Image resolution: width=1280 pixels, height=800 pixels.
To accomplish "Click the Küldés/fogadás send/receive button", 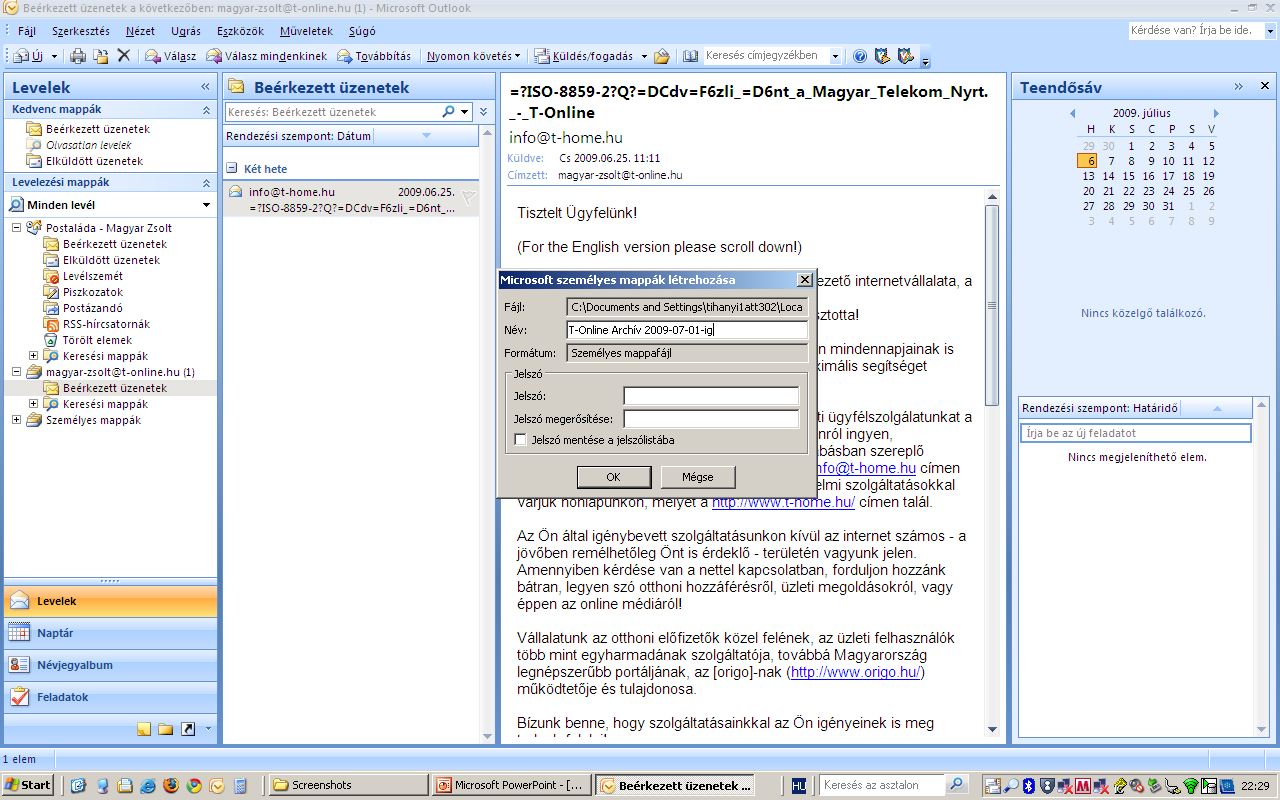I will point(585,56).
